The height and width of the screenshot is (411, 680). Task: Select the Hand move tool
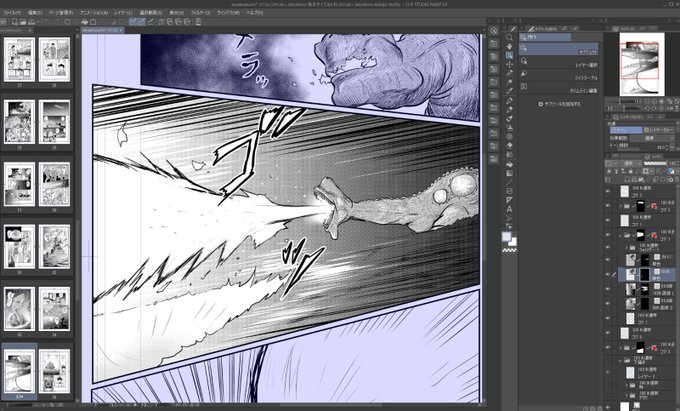pyautogui.click(x=510, y=46)
